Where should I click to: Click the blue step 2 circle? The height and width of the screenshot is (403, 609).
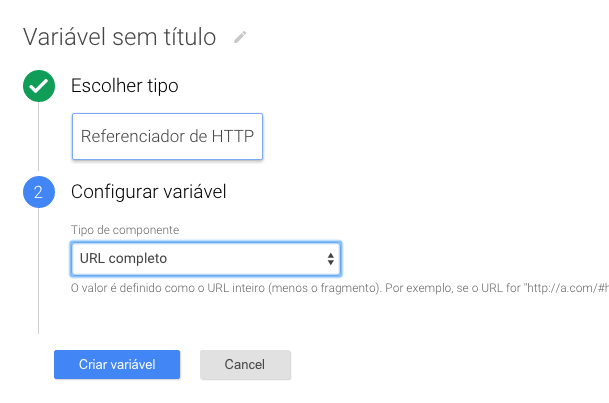(38, 192)
